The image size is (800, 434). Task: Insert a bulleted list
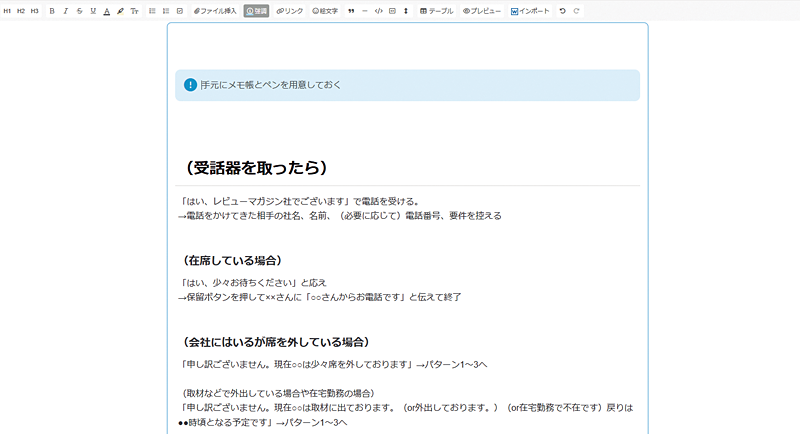tap(152, 11)
